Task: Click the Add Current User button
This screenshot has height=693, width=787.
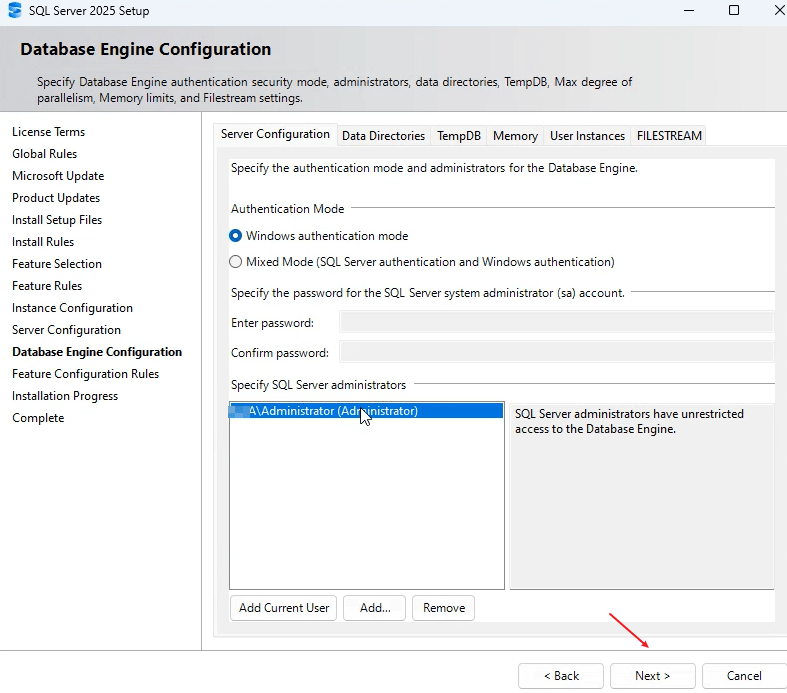Action: pos(284,608)
